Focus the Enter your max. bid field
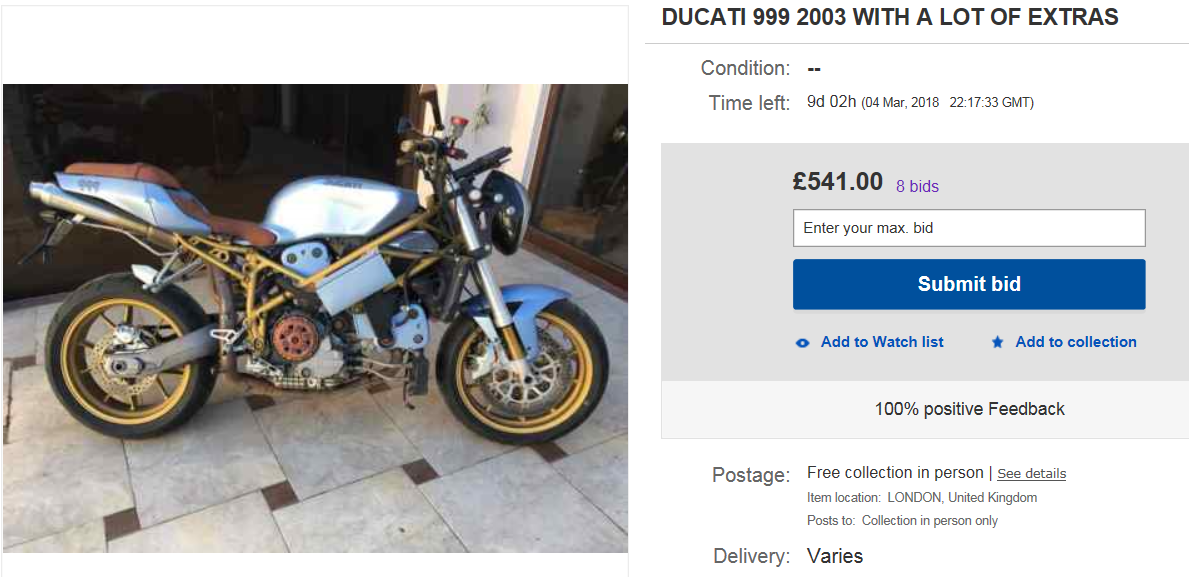 pos(968,228)
